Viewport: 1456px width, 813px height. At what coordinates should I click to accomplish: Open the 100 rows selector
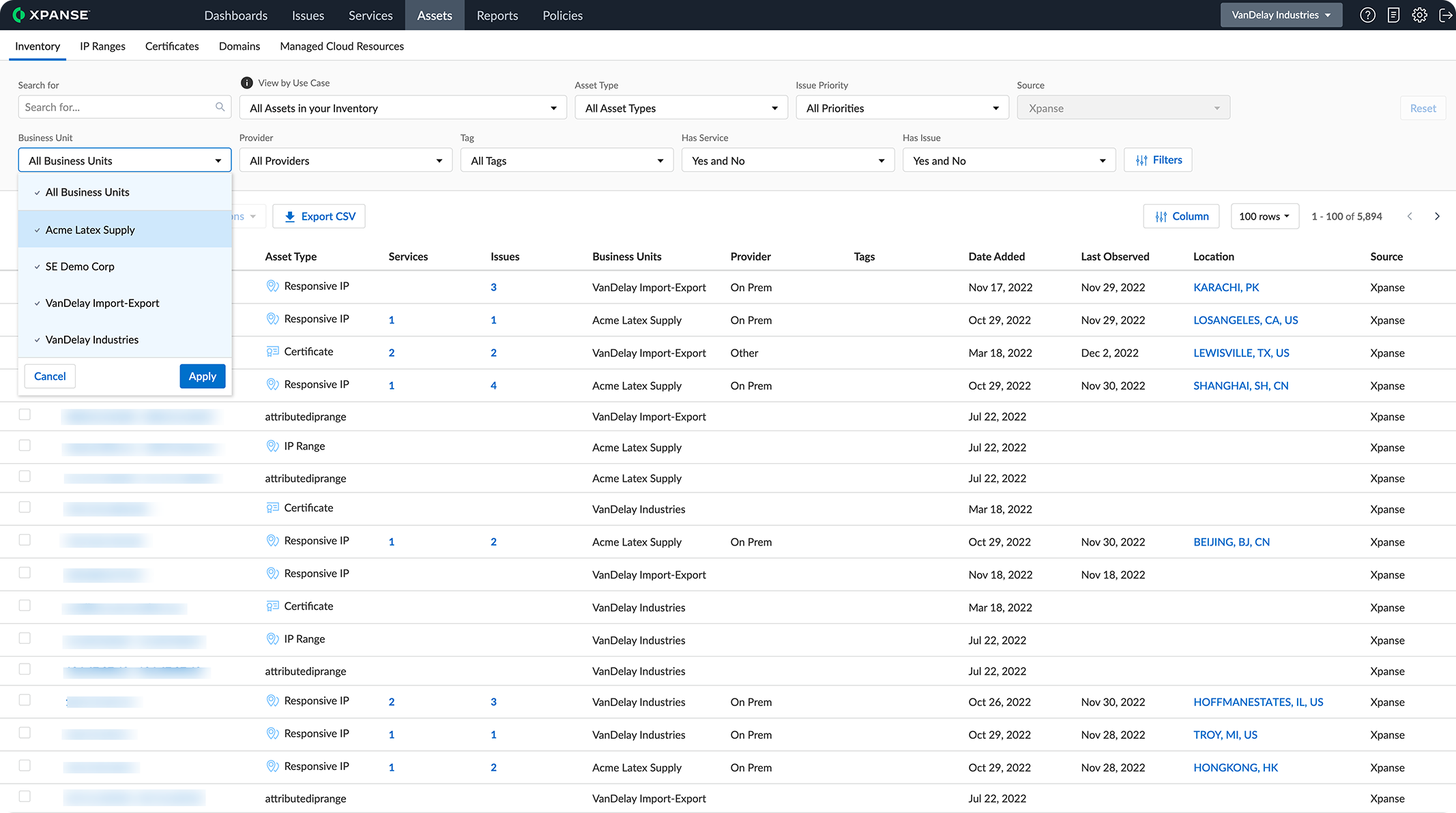[x=1264, y=216]
